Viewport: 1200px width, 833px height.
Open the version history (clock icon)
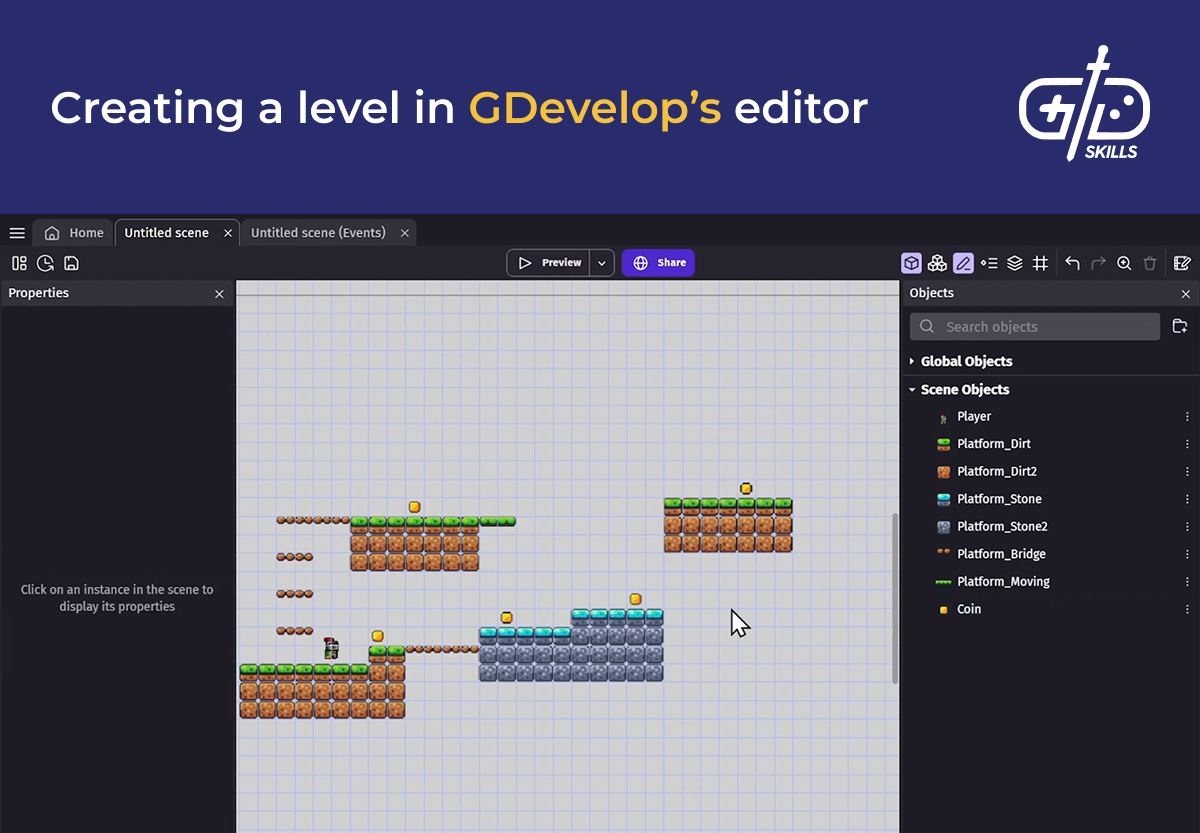point(45,262)
